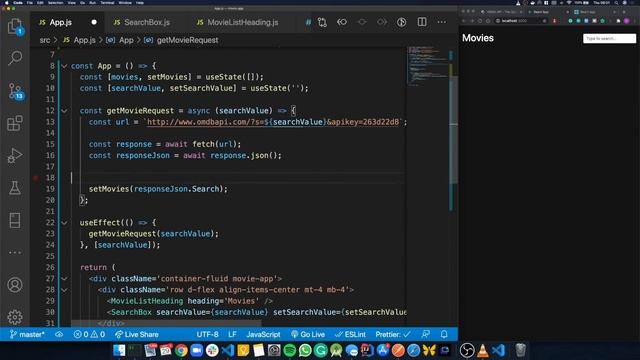
Task: Switch to the SearchBox.js tab
Action: [x=147, y=22]
